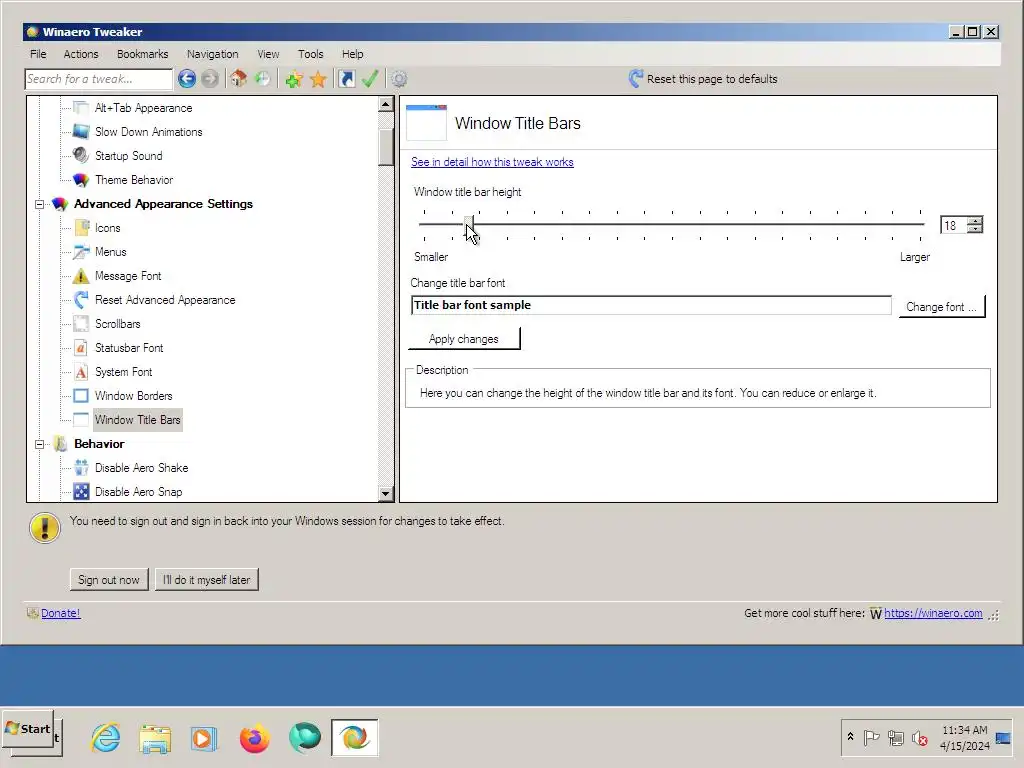The height and width of the screenshot is (768, 1024).
Task: Click the height value field showing 18
Action: 954,225
